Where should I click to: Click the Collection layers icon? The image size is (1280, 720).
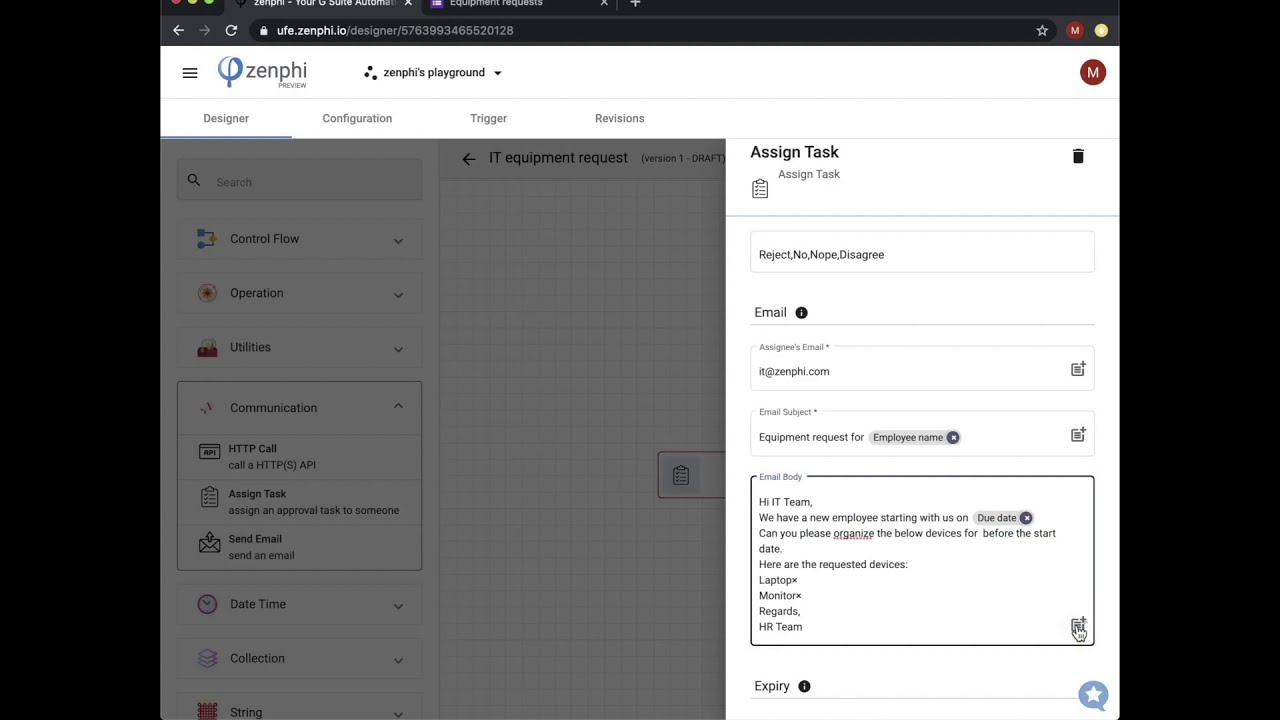[x=207, y=658]
